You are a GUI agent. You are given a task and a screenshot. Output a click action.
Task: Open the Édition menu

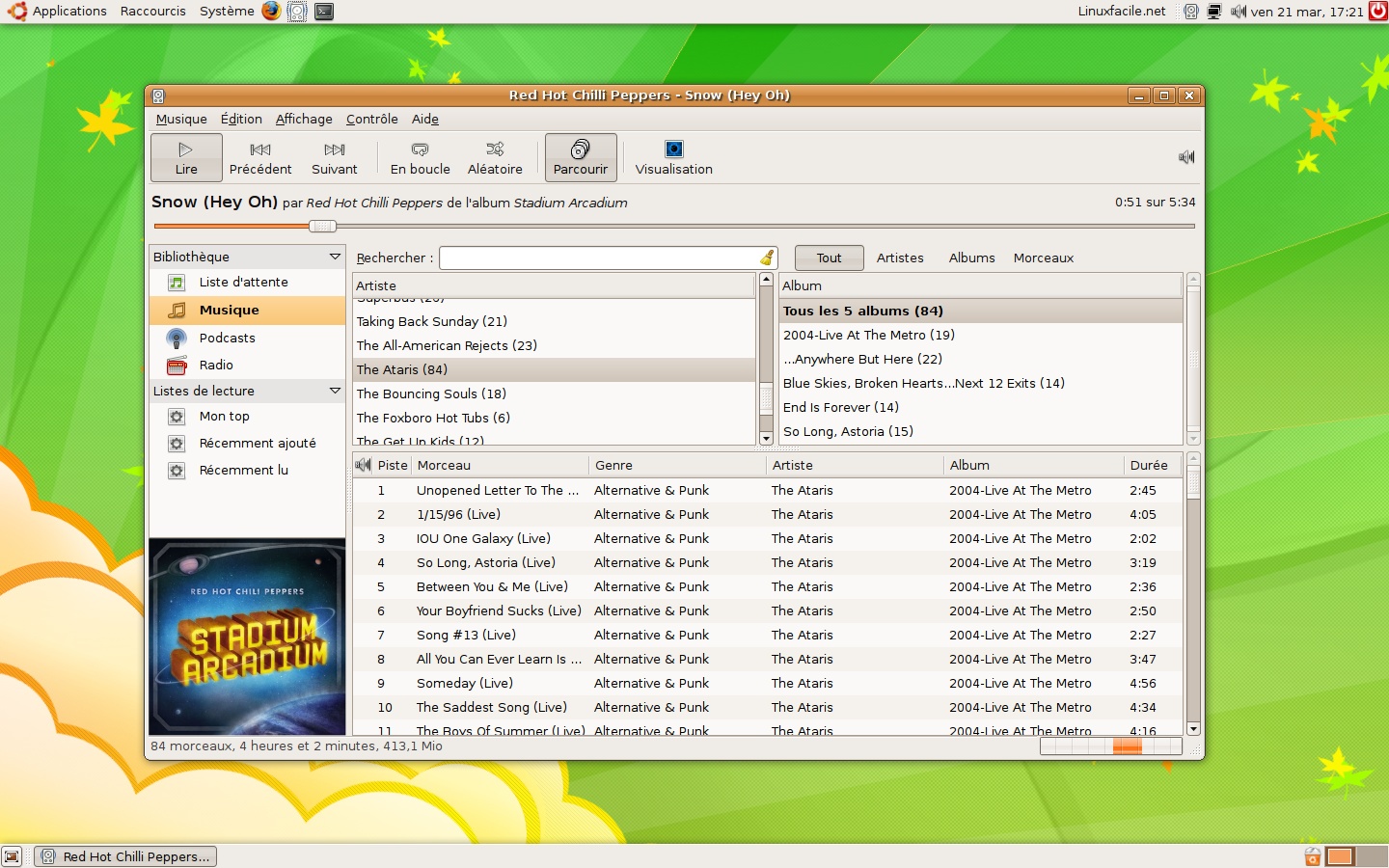click(241, 119)
